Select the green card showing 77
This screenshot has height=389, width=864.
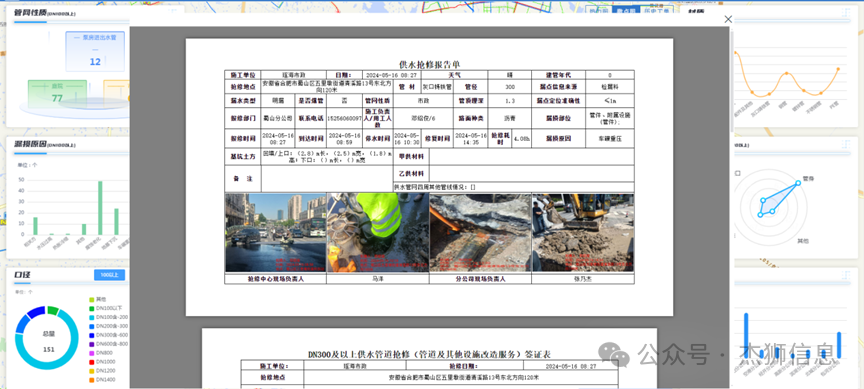pyautogui.click(x=57, y=94)
